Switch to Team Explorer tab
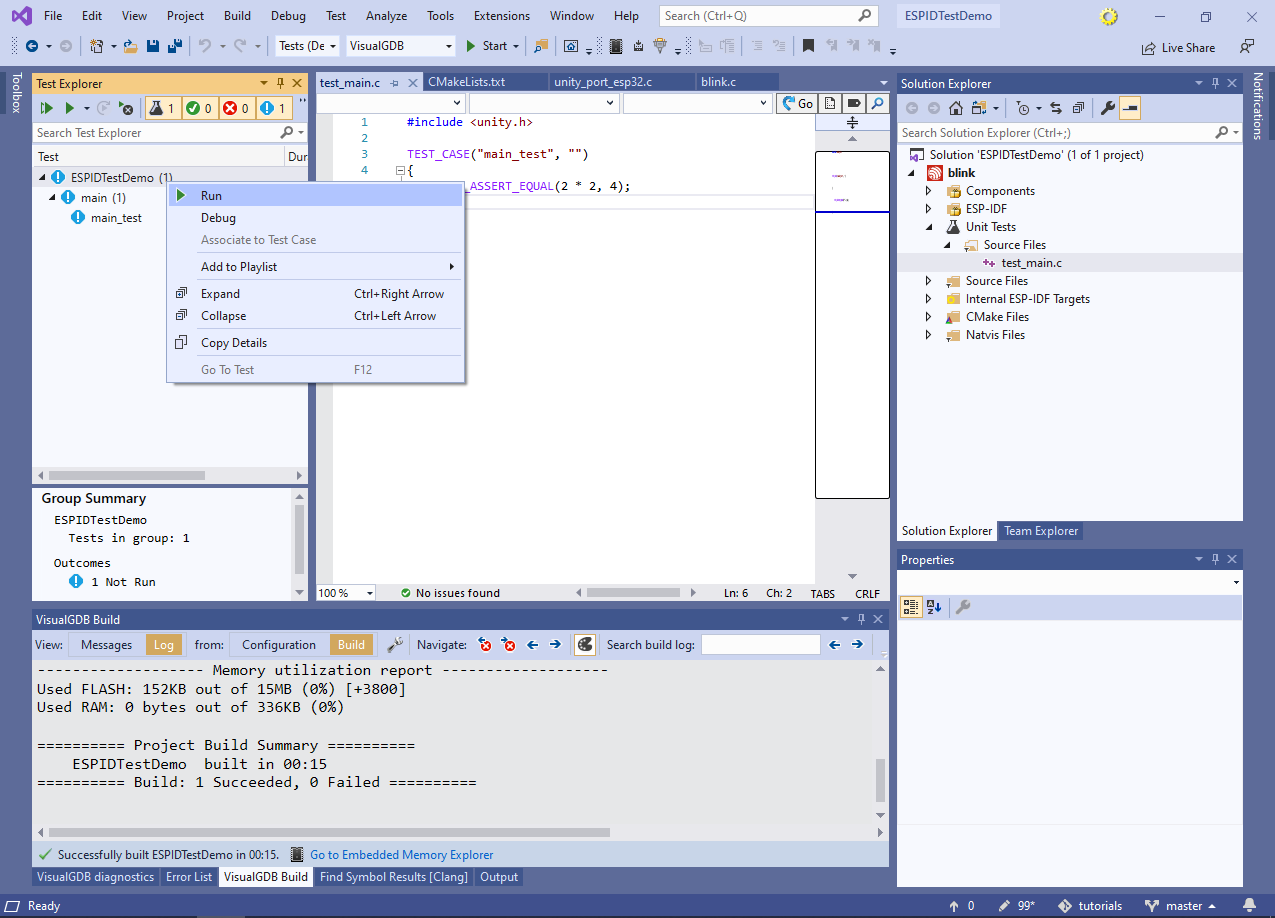This screenshot has width=1275, height=918. click(1041, 531)
